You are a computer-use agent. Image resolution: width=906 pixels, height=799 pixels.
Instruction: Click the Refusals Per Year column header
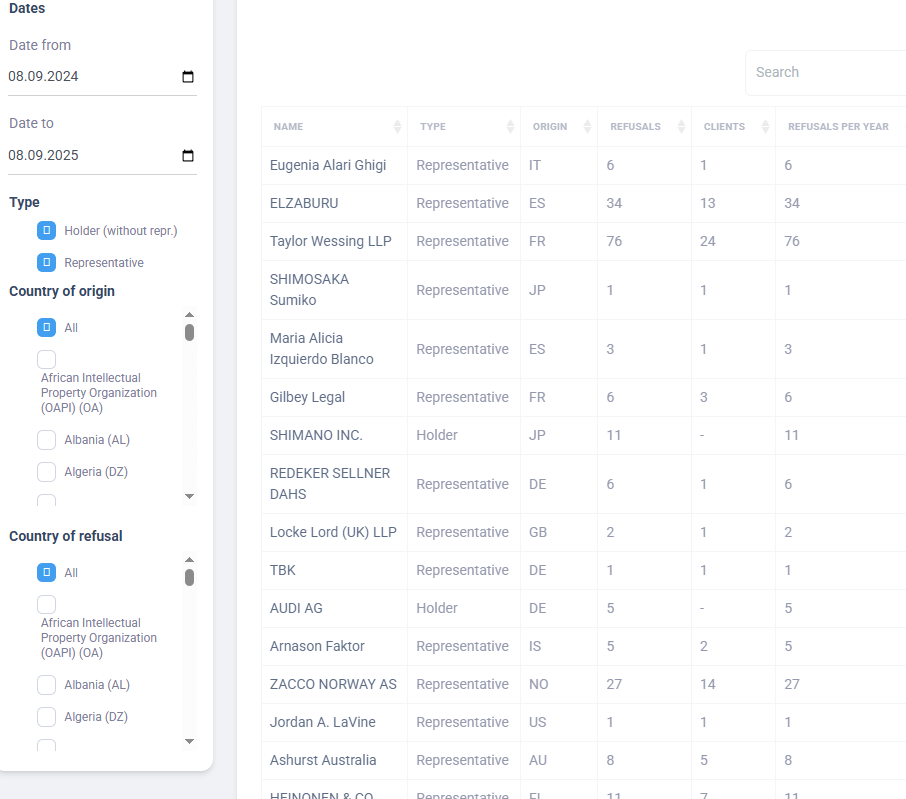(x=838, y=127)
